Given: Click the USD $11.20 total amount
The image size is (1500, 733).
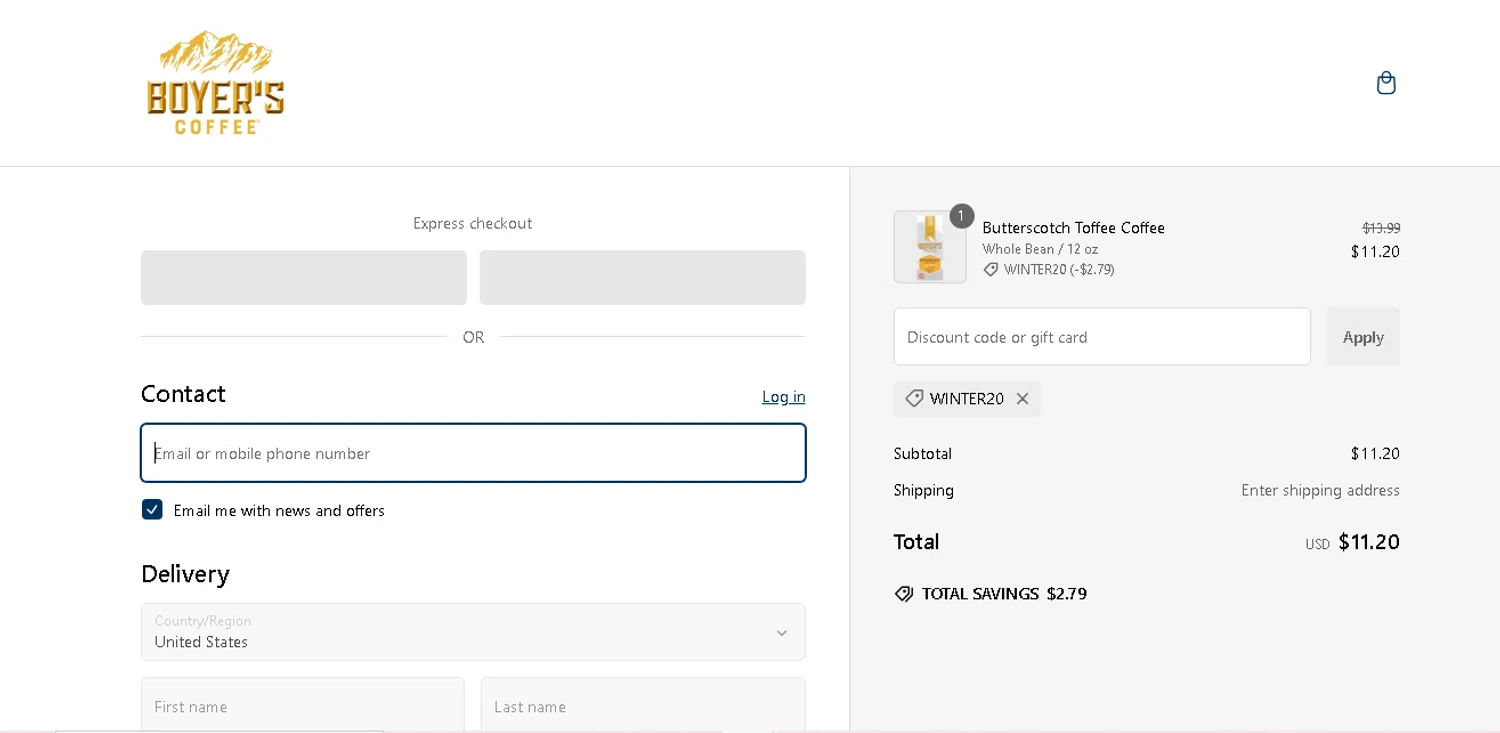Looking at the screenshot, I should pos(1352,542).
